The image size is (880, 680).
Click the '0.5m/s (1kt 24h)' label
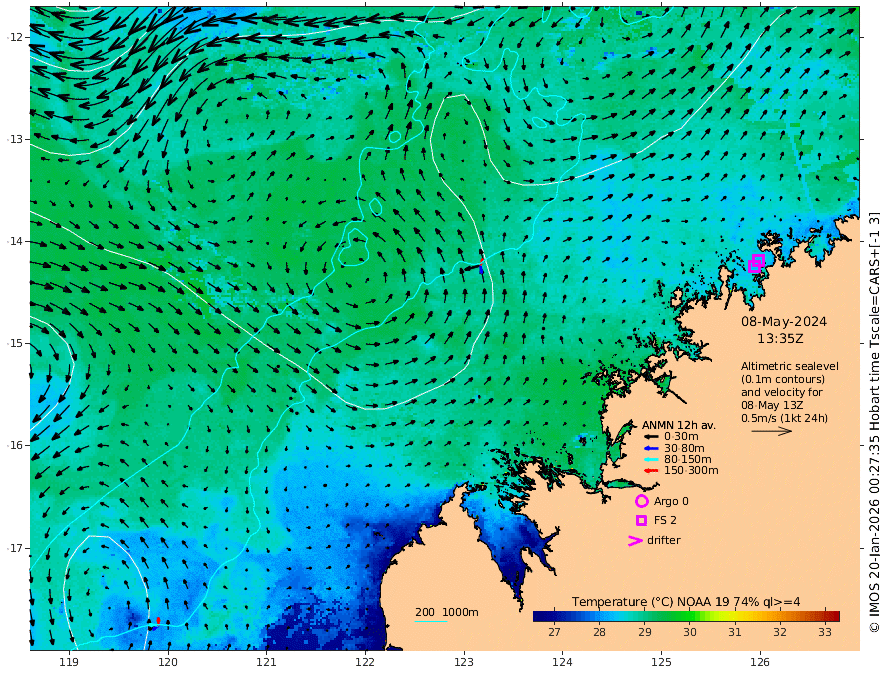click(784, 418)
